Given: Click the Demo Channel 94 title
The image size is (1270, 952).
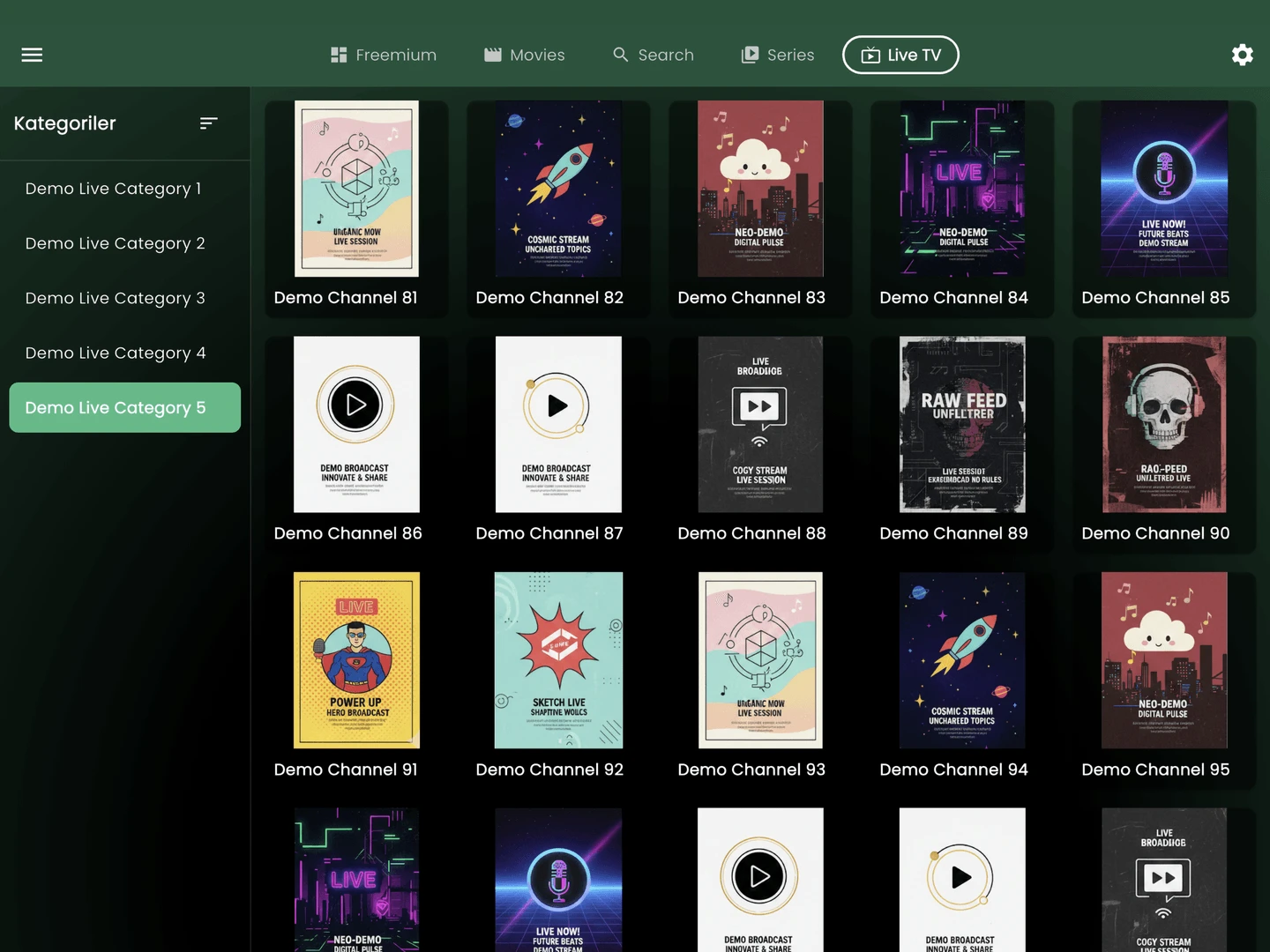Looking at the screenshot, I should point(953,770).
